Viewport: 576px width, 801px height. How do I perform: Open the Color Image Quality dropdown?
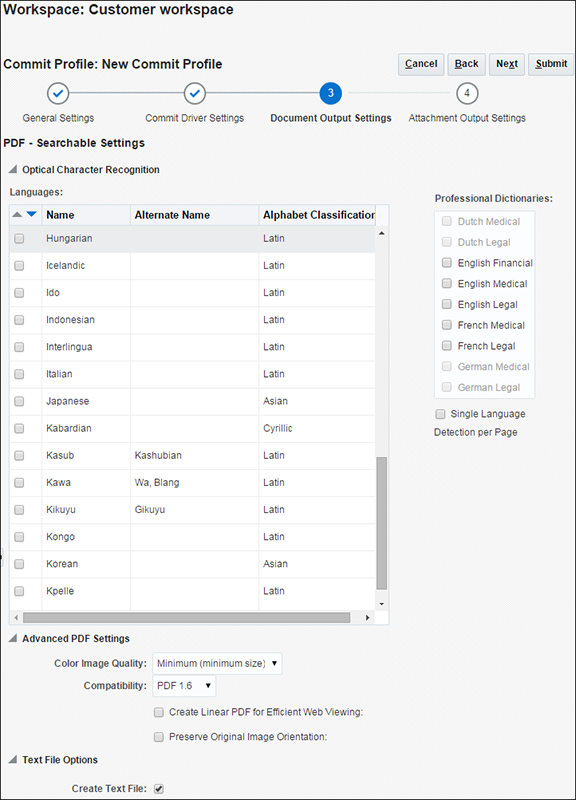click(x=217, y=664)
